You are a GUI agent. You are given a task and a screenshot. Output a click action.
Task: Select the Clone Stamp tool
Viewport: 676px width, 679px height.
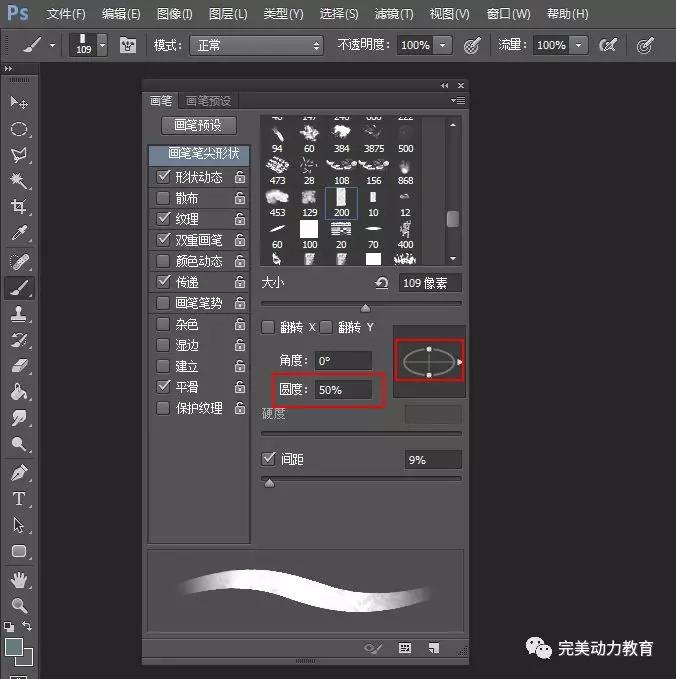tap(19, 313)
